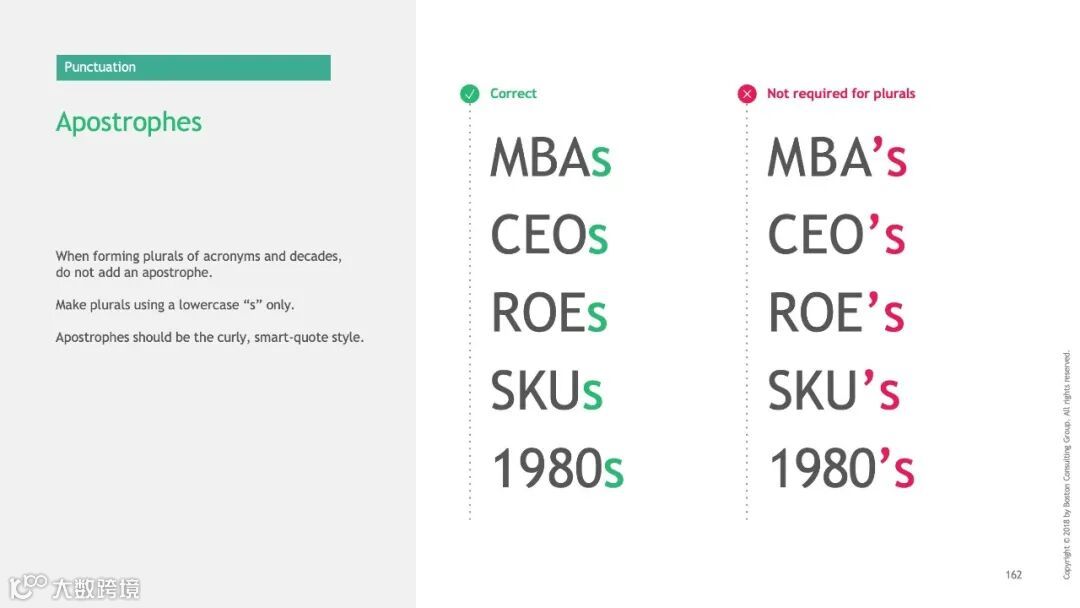1080x608 pixels.
Task: Click the incorrect '1980's' example
Action: tap(841, 469)
